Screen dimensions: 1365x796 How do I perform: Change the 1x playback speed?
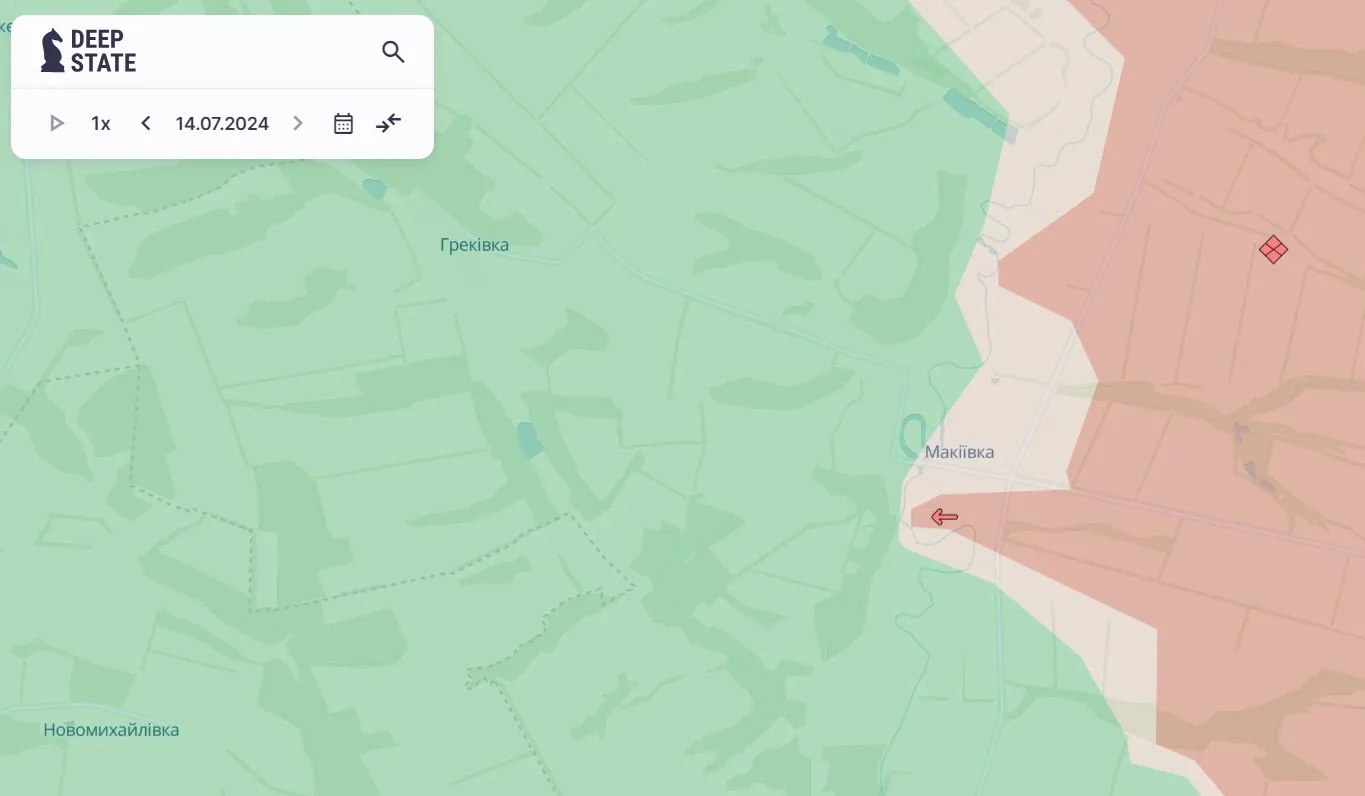[x=100, y=123]
